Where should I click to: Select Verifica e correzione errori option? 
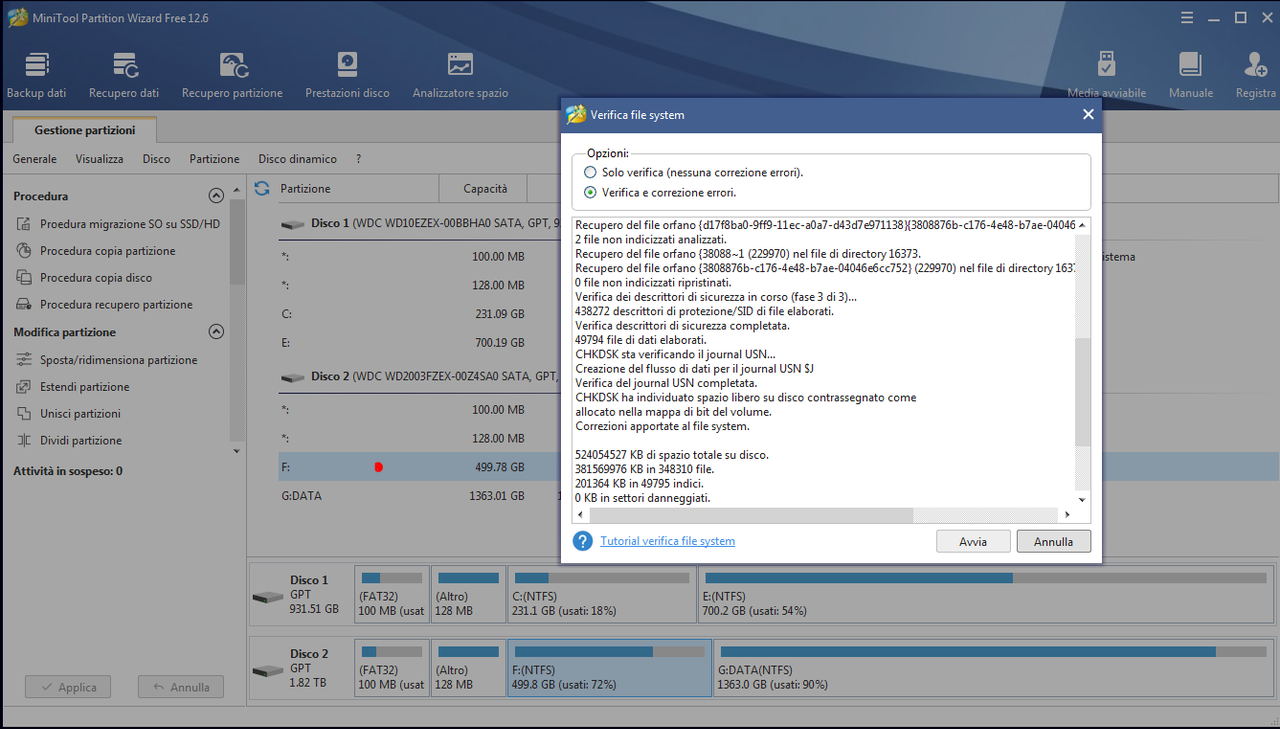(590, 193)
